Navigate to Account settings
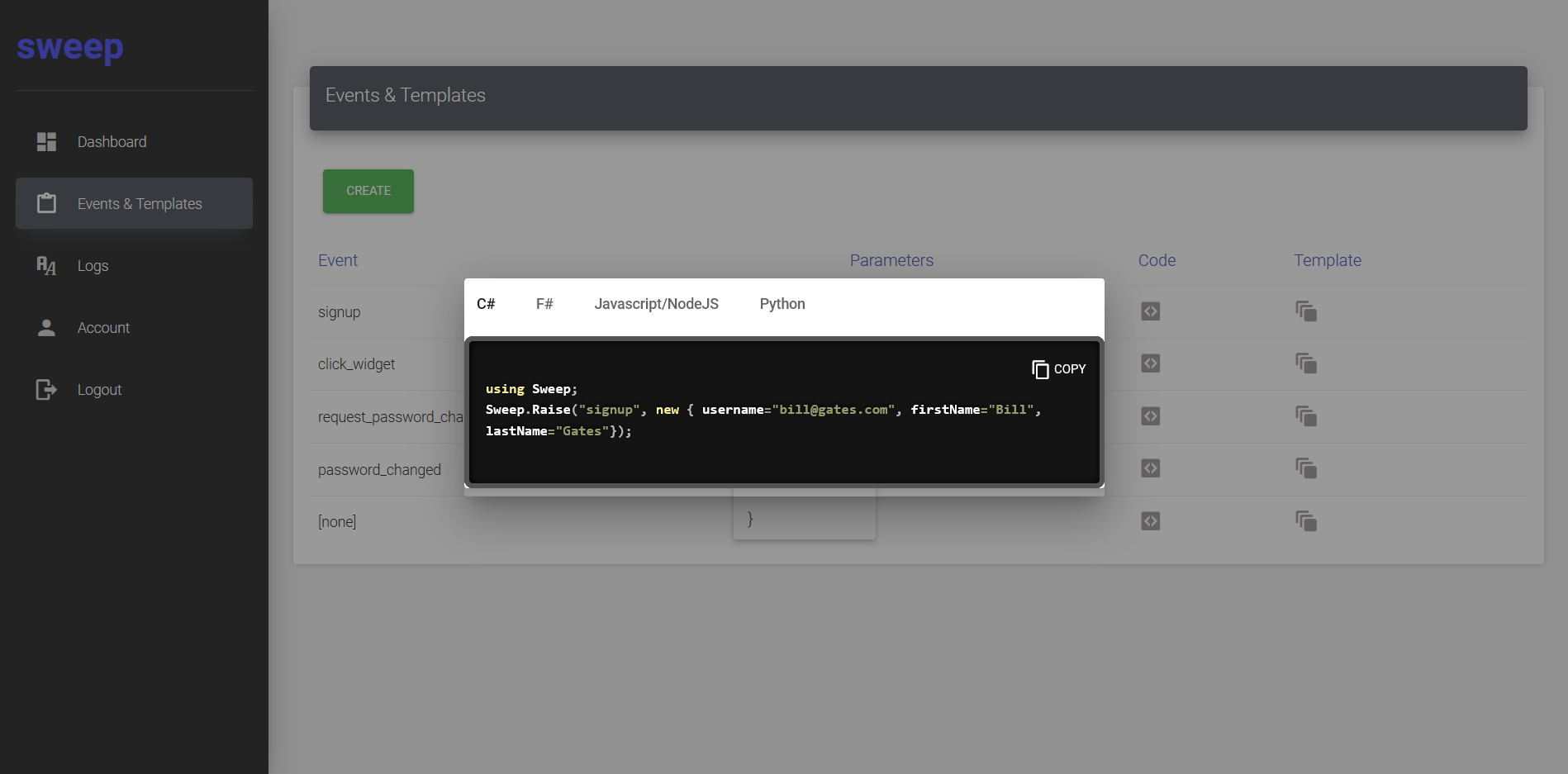Image resolution: width=1568 pixels, height=774 pixels. pyautogui.click(x=103, y=328)
